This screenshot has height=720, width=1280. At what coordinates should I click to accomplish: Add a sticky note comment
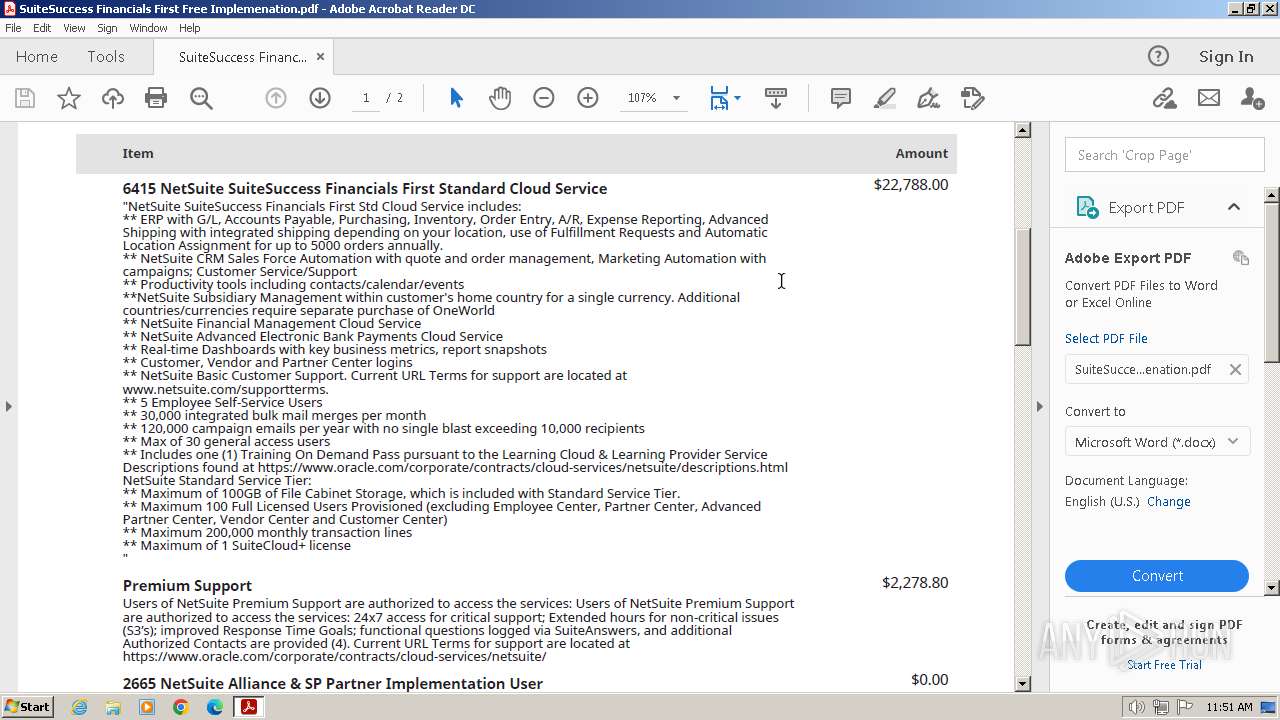click(841, 98)
